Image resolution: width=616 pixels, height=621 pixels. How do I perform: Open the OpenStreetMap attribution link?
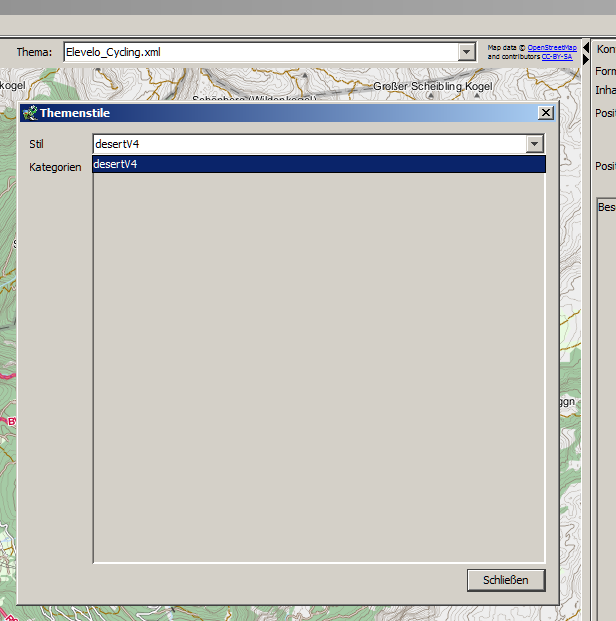point(551,47)
